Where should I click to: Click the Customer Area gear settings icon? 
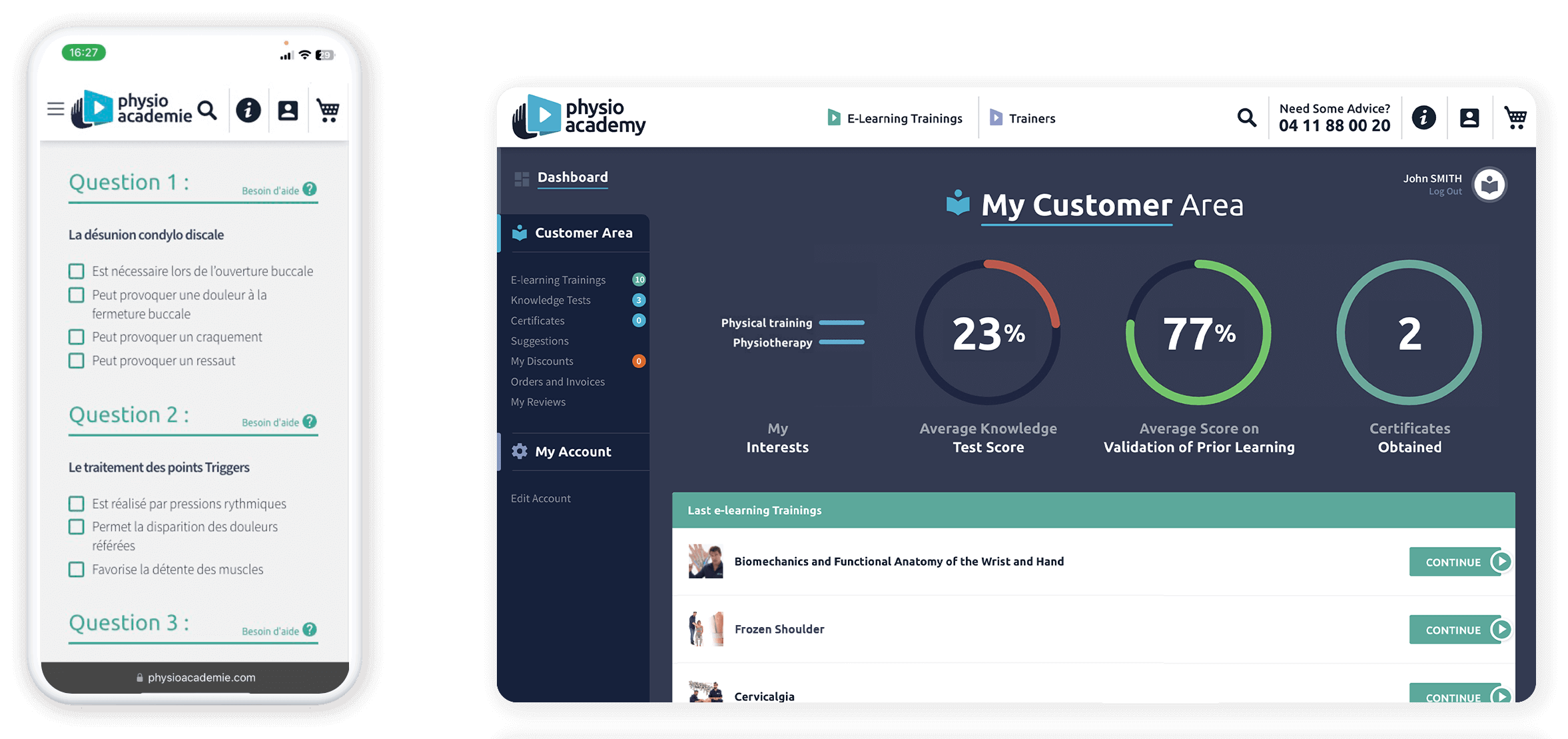tap(520, 451)
